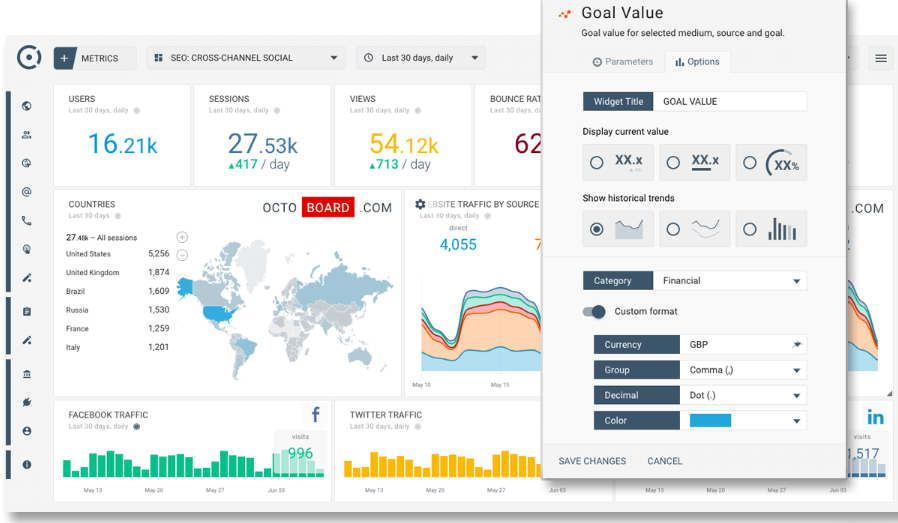
Task: Click the small dot icon beside Sessions subtitle
Action: tap(277, 111)
